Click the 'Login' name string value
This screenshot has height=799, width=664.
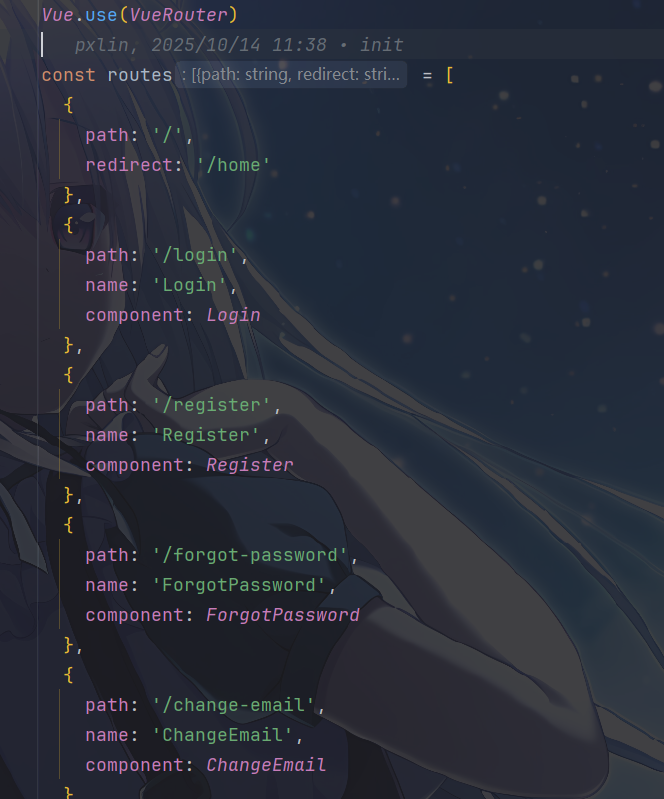tap(190, 285)
